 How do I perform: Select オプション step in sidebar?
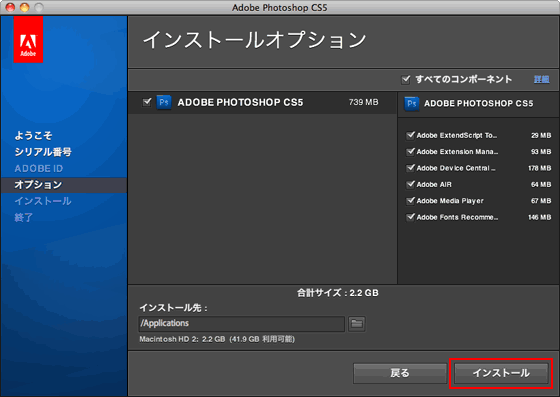pos(38,185)
